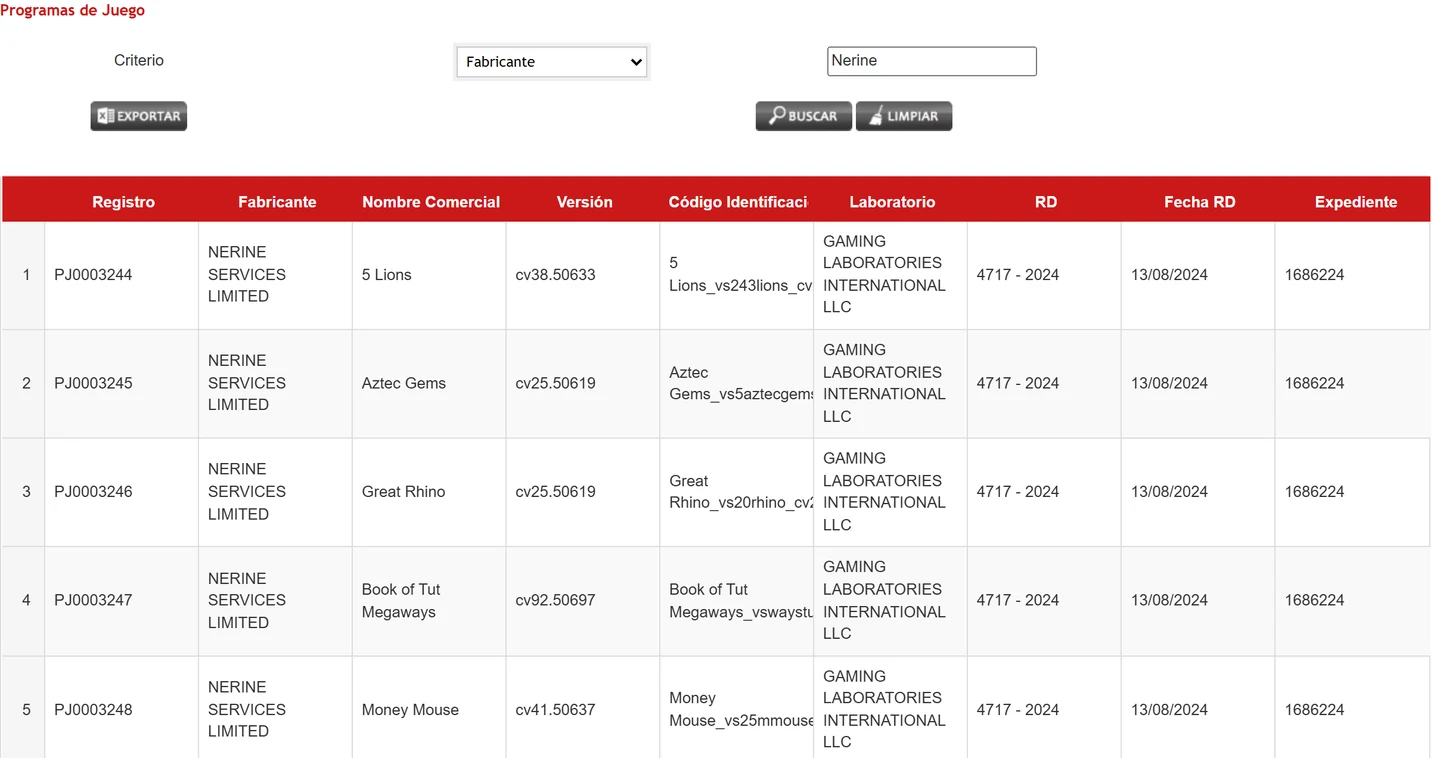Click version cv38.50633
Screen dimensions: 1440x758
(556, 275)
